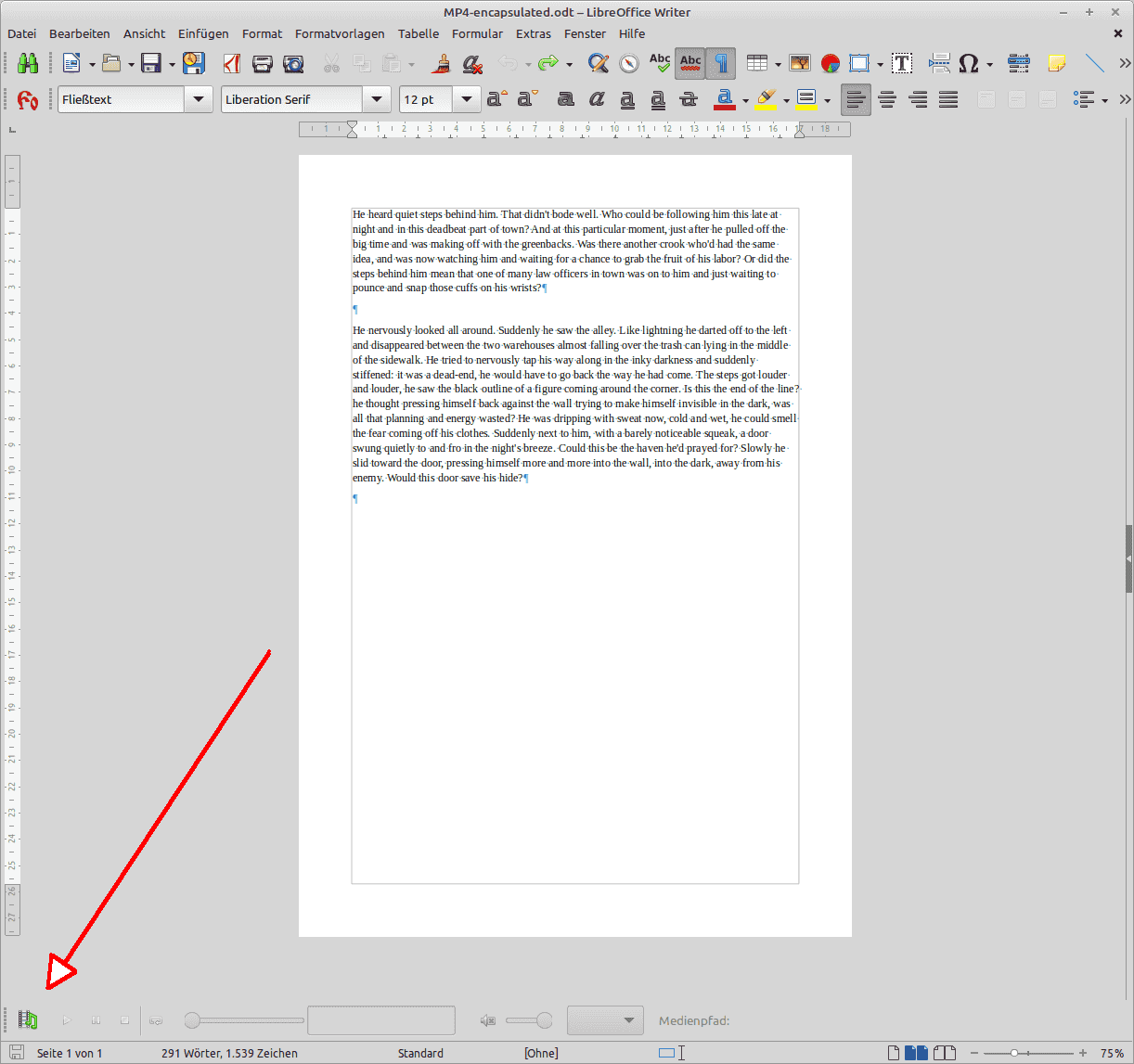Insert a special character with Omega icon
1134x1064 pixels.
(x=968, y=63)
